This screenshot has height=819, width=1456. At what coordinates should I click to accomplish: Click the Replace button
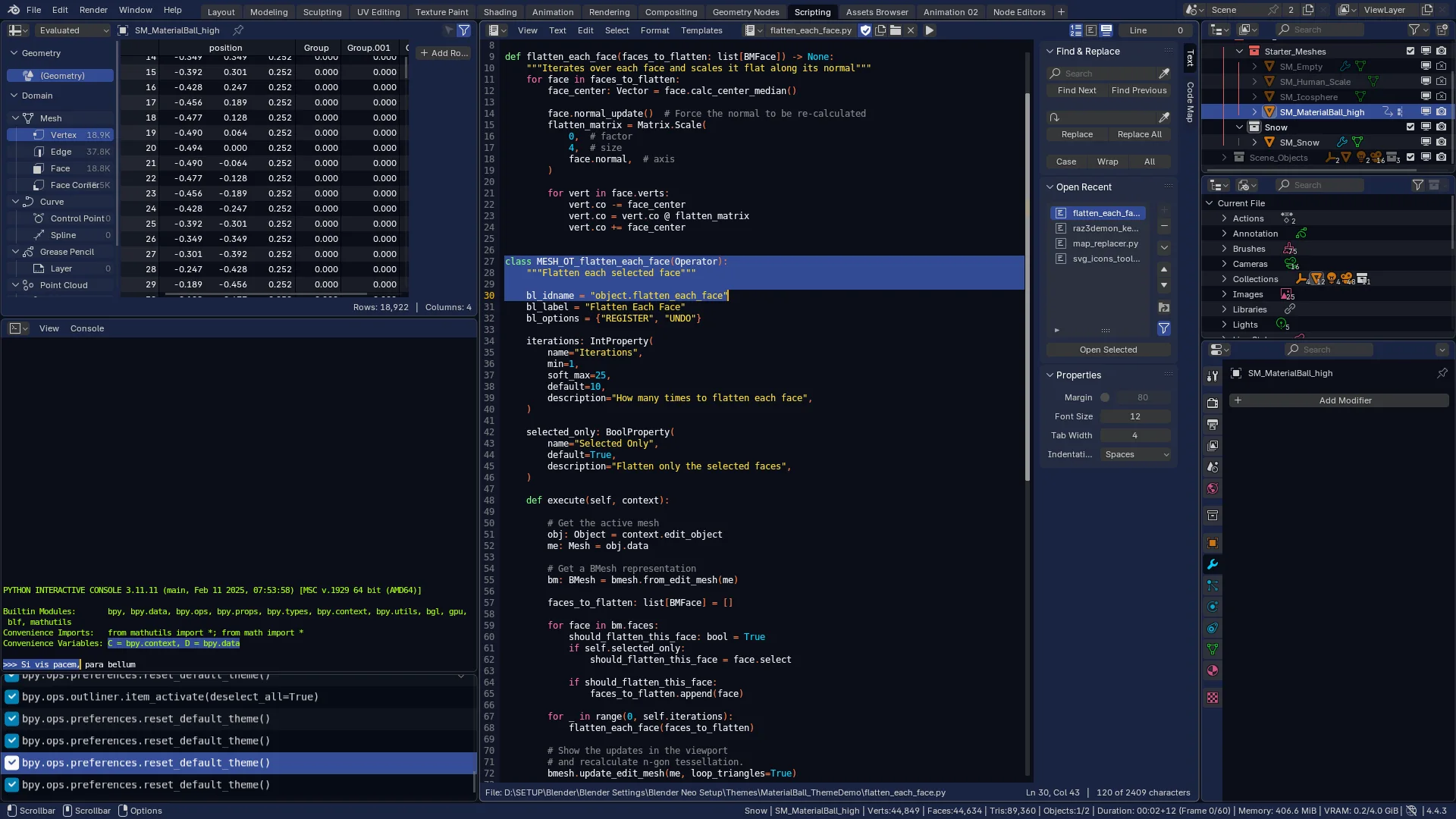coord(1077,134)
